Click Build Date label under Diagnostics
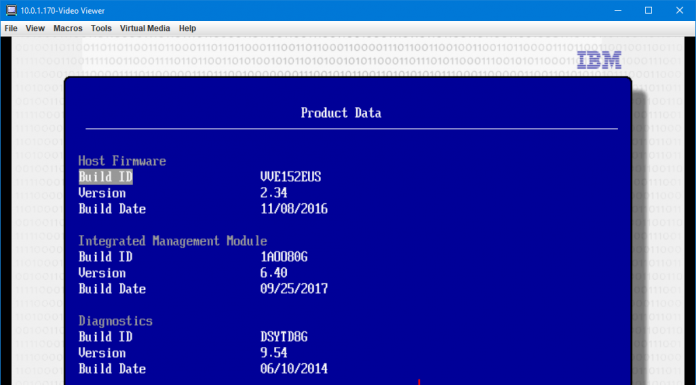 tap(112, 369)
